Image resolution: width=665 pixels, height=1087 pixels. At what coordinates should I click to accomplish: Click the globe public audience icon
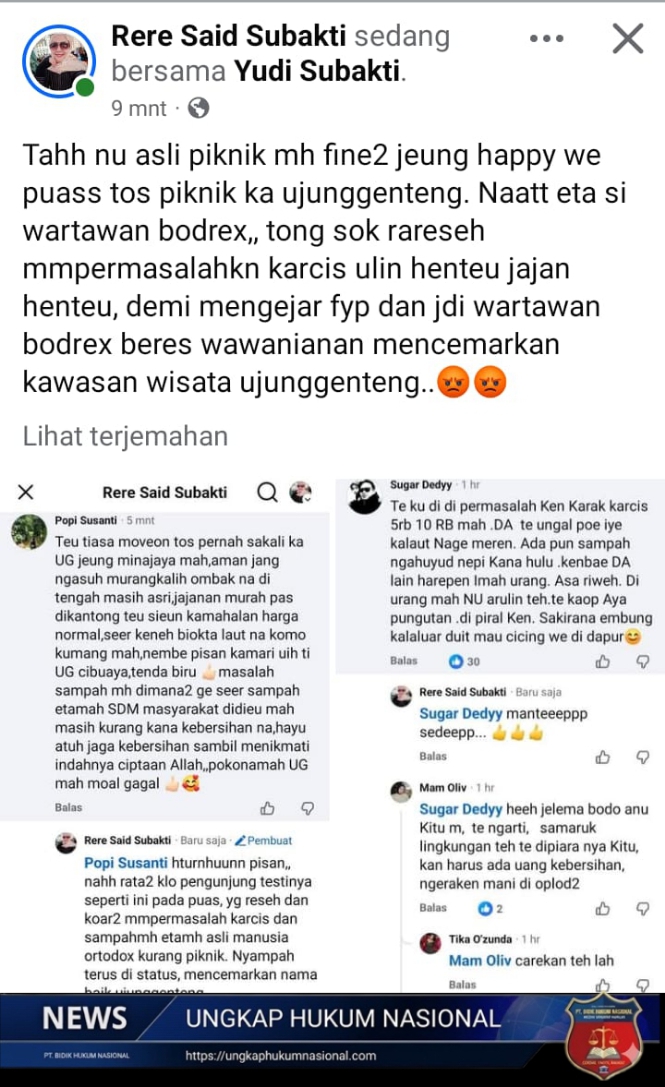click(198, 108)
